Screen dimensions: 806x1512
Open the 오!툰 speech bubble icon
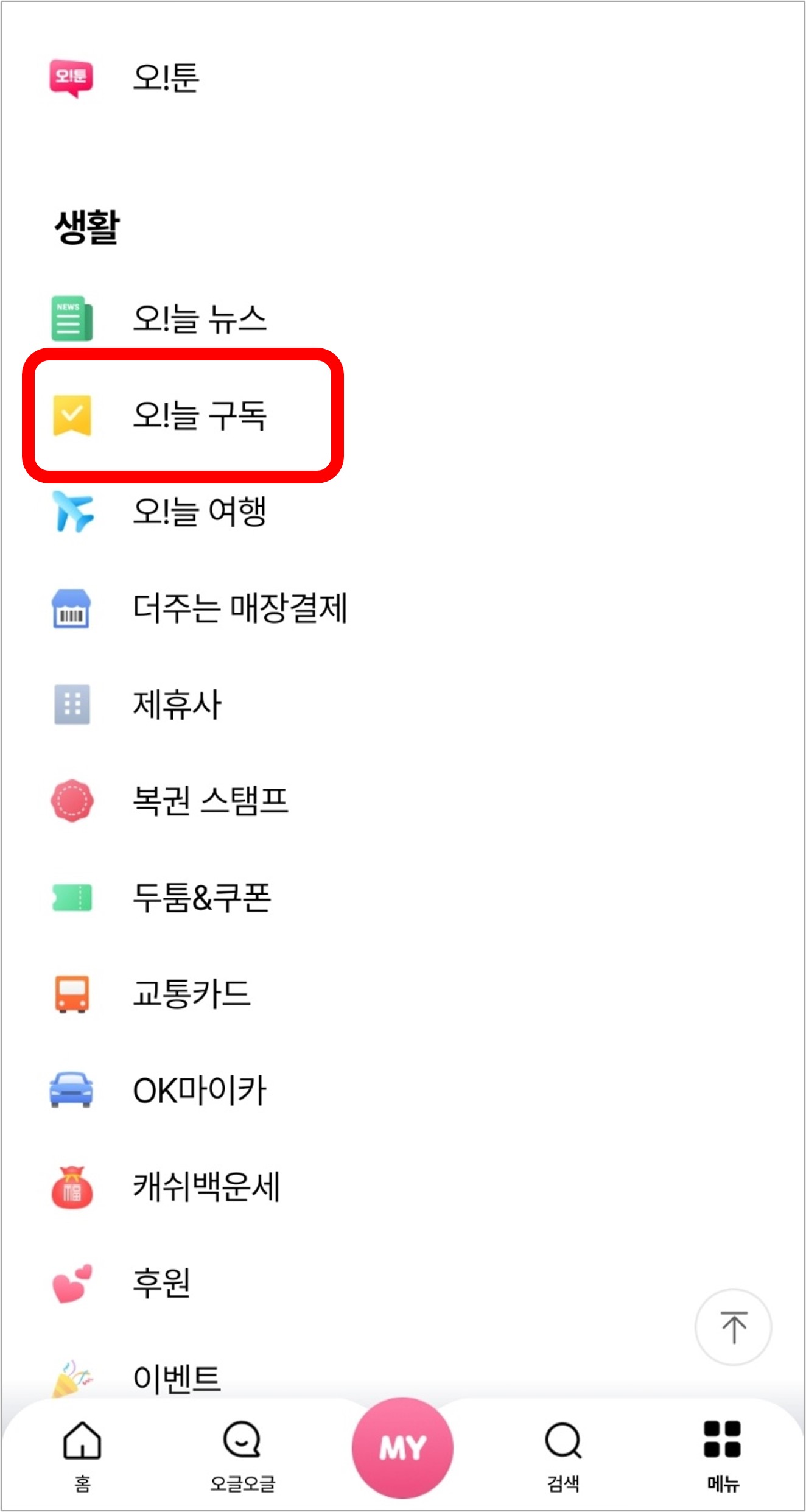[71, 78]
